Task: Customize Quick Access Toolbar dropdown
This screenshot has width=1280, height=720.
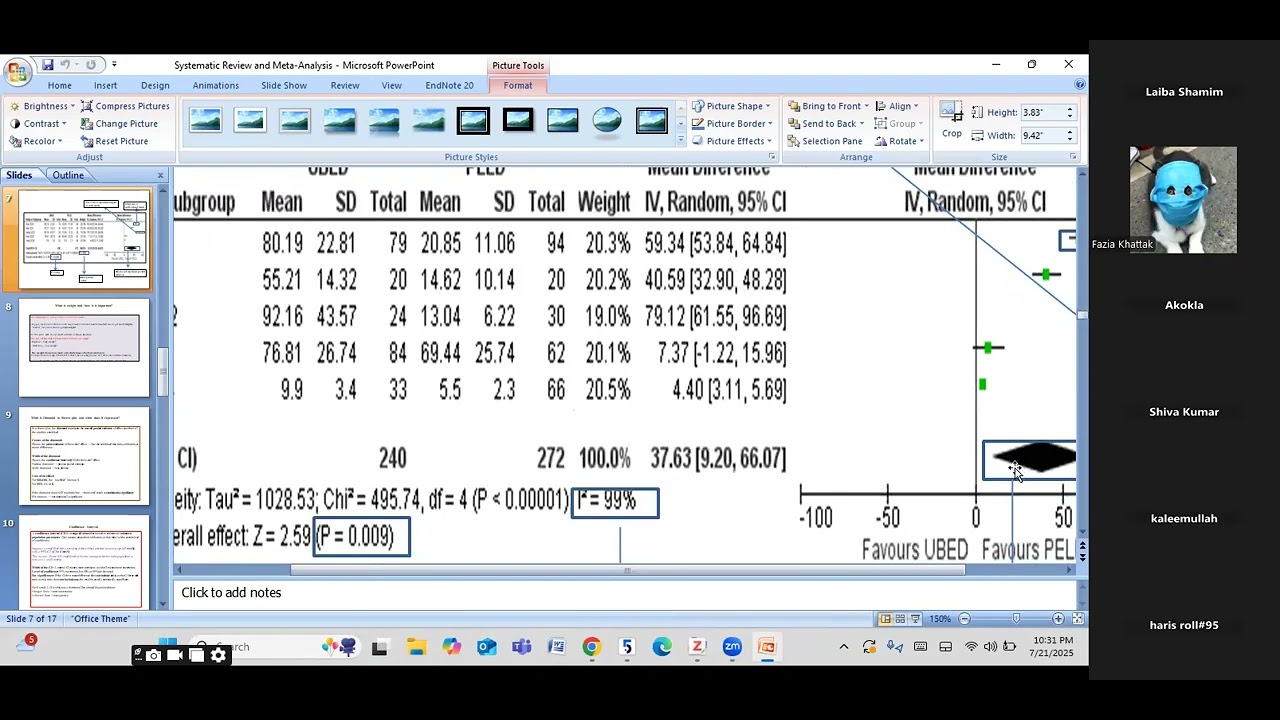Action: click(x=114, y=65)
